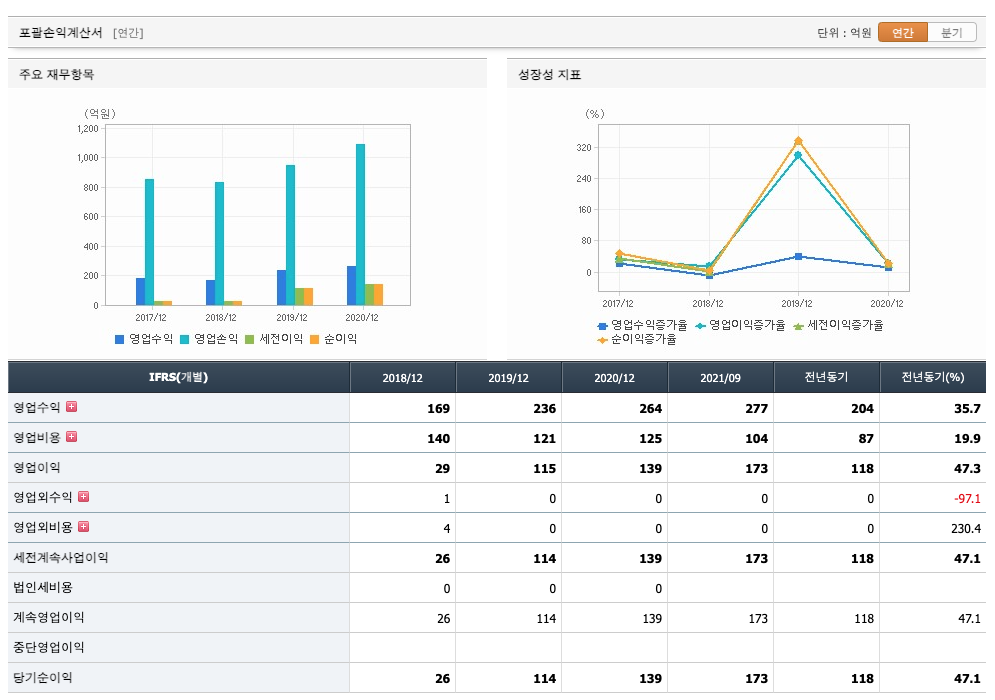Click the 277 value in 영업수익 row
995x700 pixels.
pos(756,409)
